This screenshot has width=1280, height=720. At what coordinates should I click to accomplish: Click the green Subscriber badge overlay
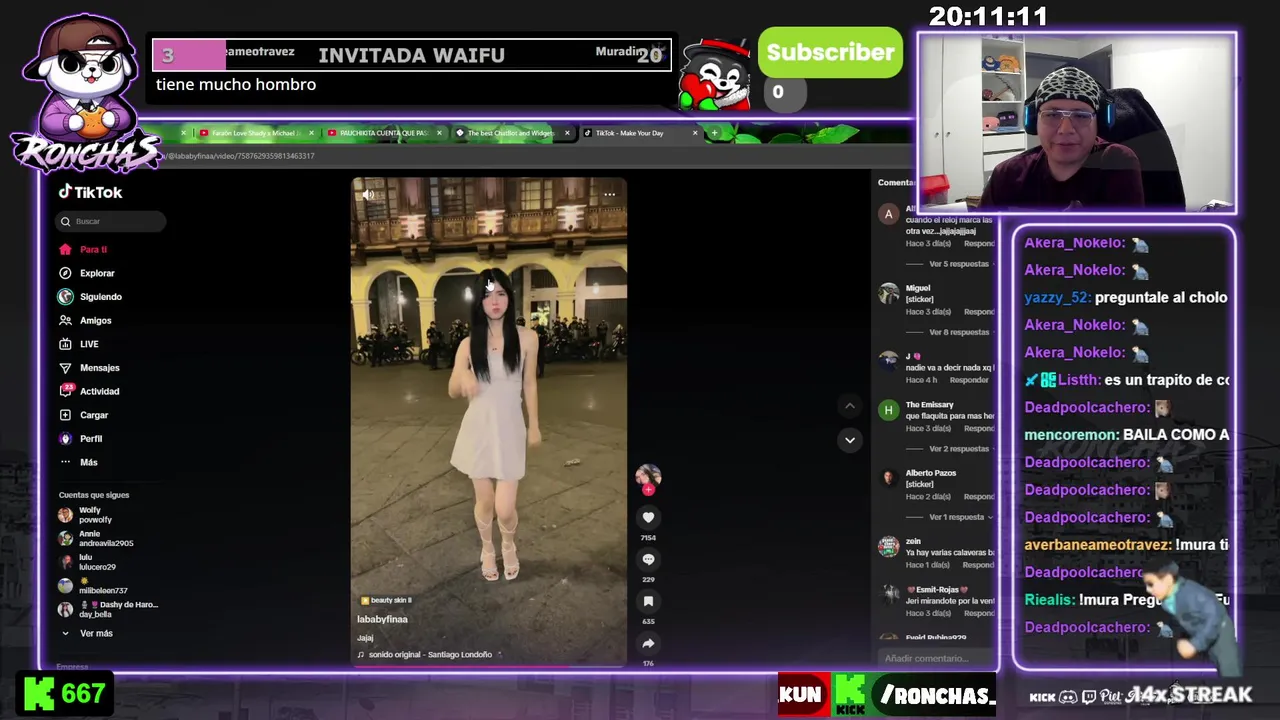tap(830, 53)
